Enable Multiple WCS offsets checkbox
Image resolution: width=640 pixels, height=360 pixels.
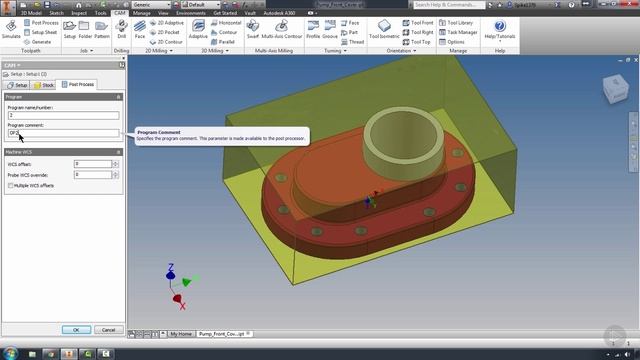[11, 186]
